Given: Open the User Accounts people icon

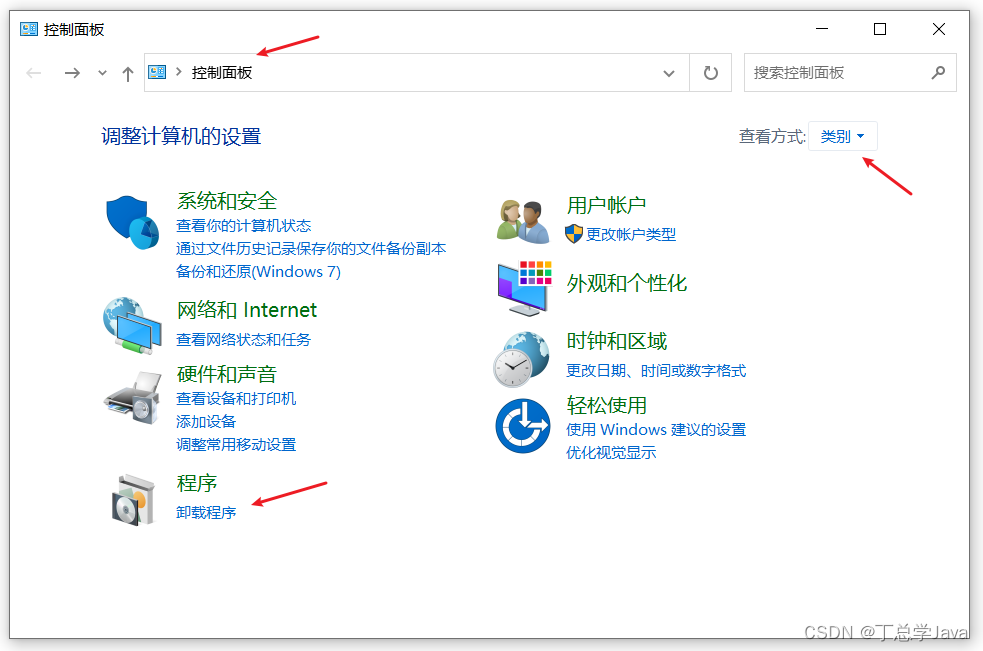Looking at the screenshot, I should point(523,221).
